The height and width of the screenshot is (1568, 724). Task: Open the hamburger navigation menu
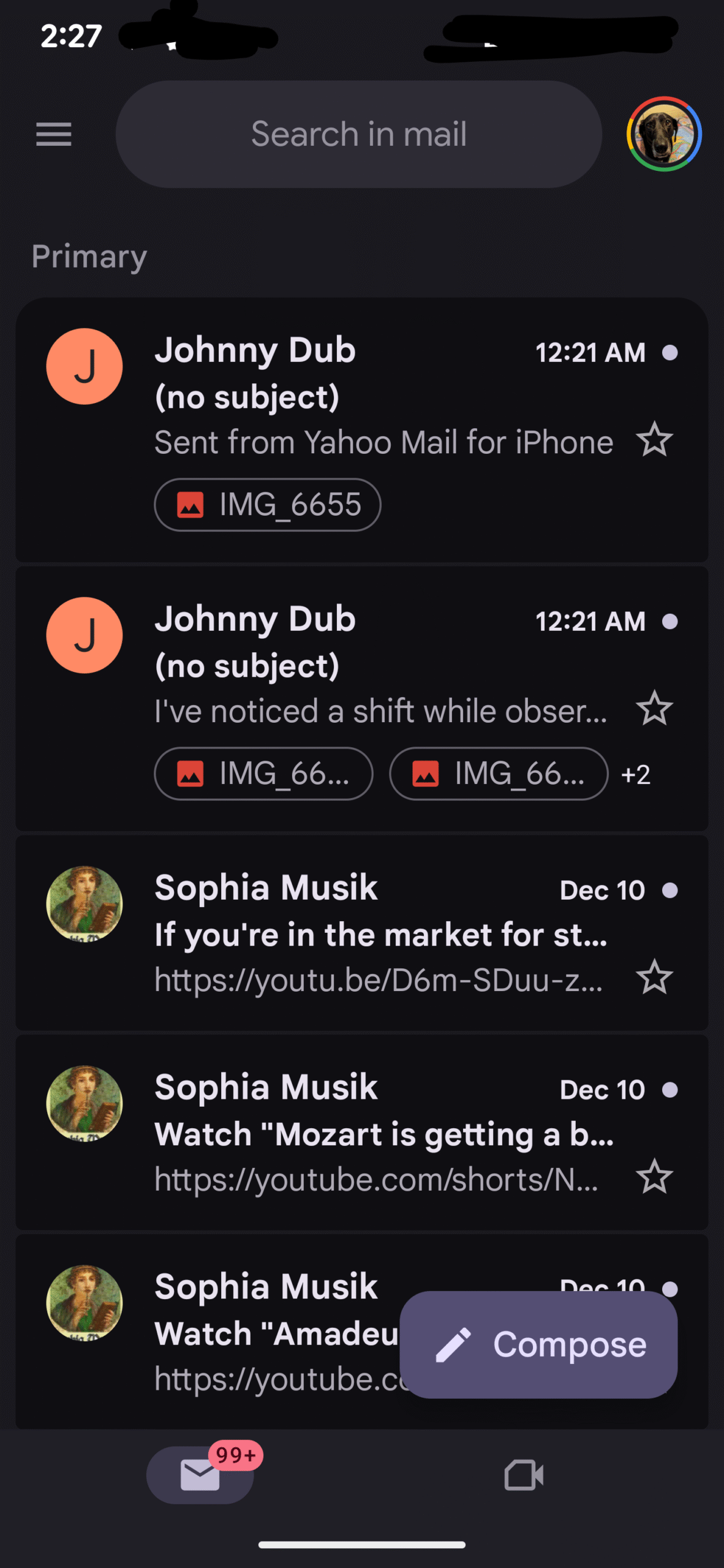pyautogui.click(x=54, y=134)
